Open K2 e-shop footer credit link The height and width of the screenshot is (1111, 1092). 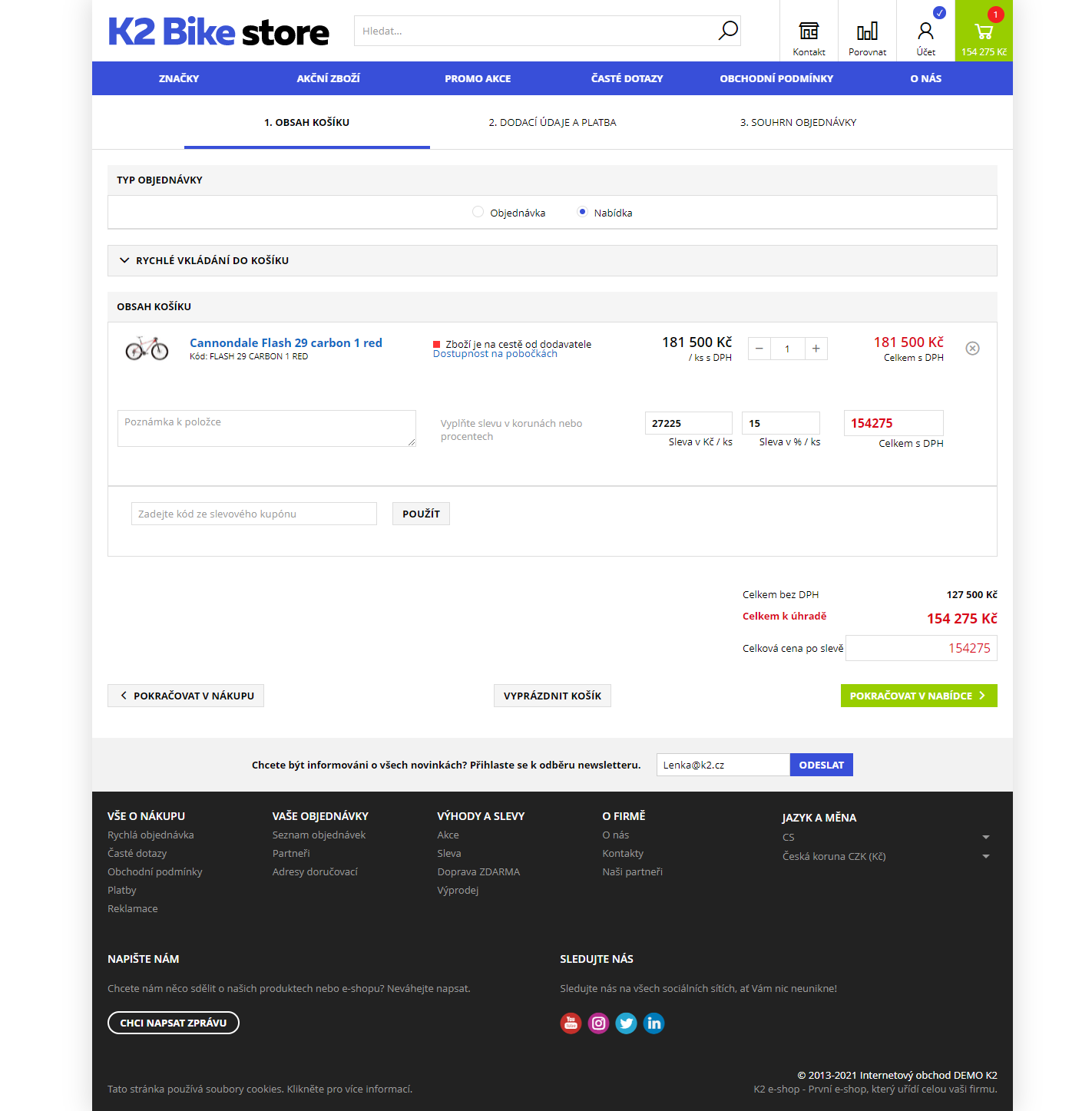pyautogui.click(x=875, y=1089)
